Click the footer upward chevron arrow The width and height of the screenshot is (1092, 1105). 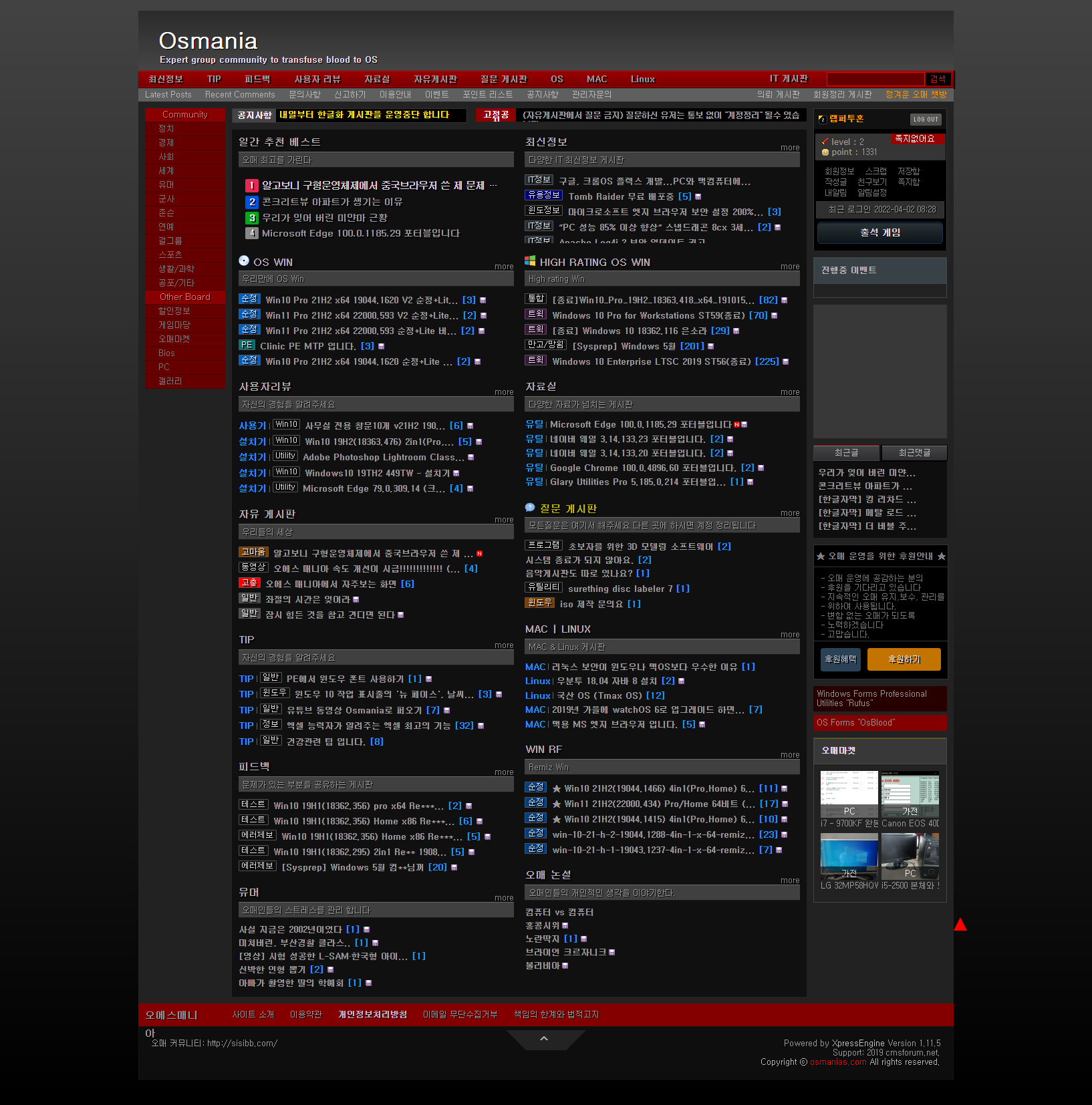pyautogui.click(x=544, y=1038)
